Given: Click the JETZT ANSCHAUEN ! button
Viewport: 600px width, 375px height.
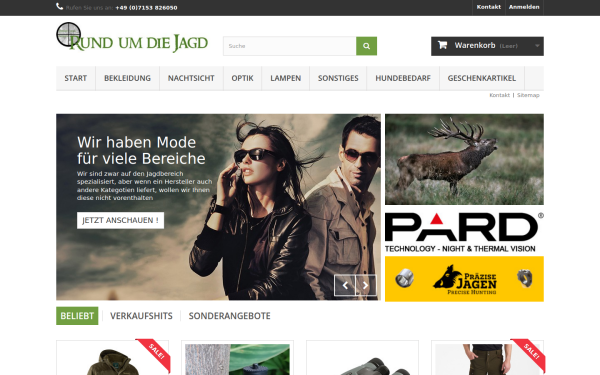Looking at the screenshot, I should [120, 220].
